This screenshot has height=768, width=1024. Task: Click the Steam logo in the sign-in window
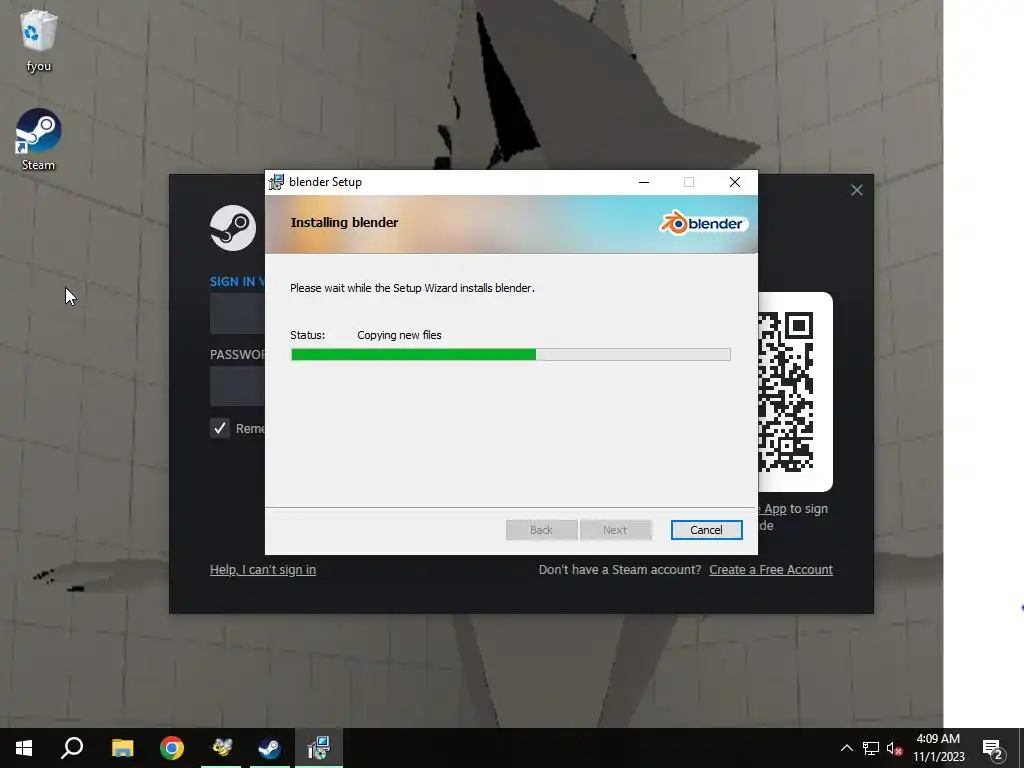[x=232, y=228]
